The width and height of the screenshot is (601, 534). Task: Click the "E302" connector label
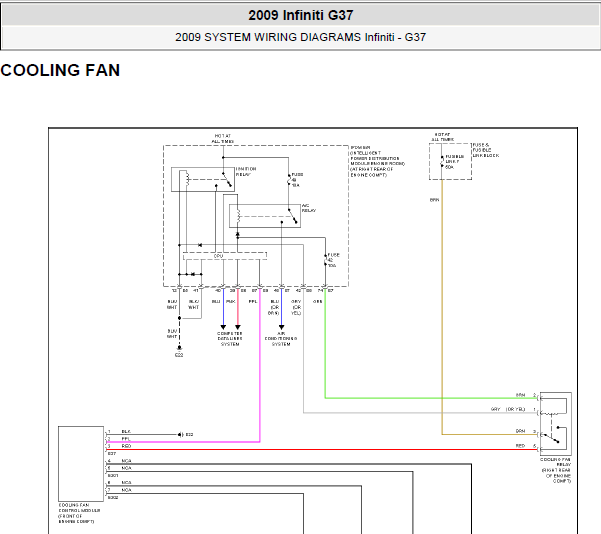pos(113,498)
